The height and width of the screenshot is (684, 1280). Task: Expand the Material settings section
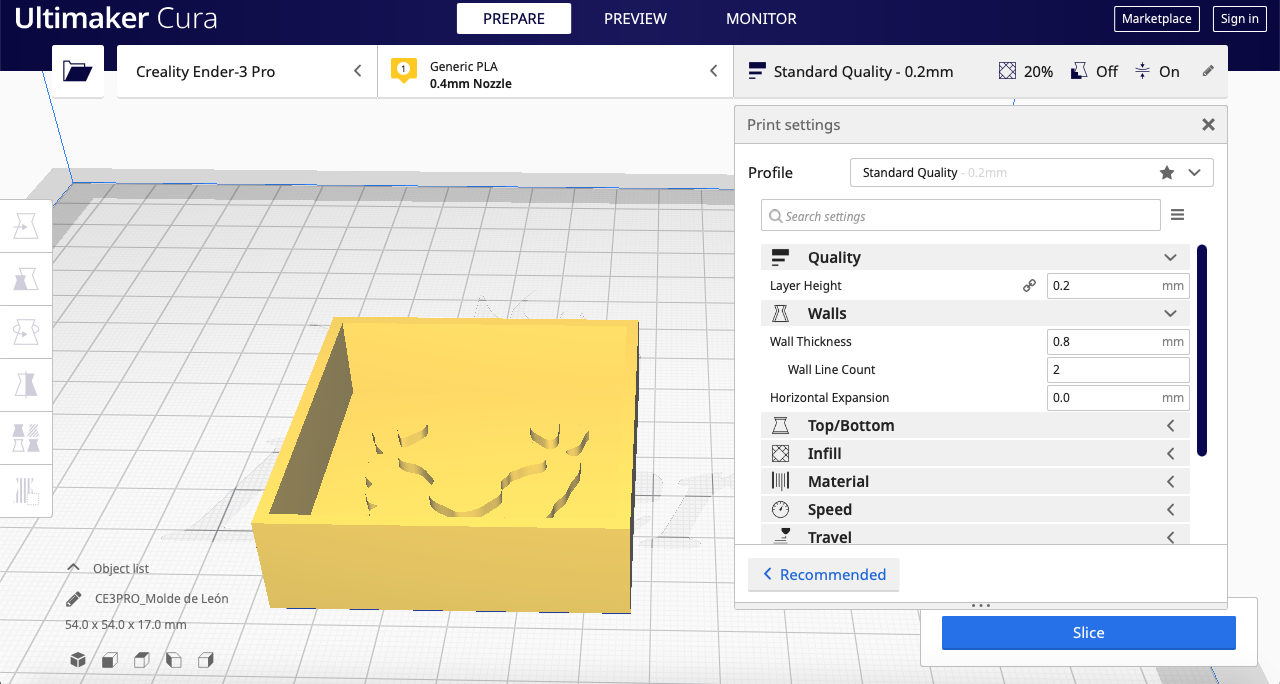pyautogui.click(x=1171, y=481)
